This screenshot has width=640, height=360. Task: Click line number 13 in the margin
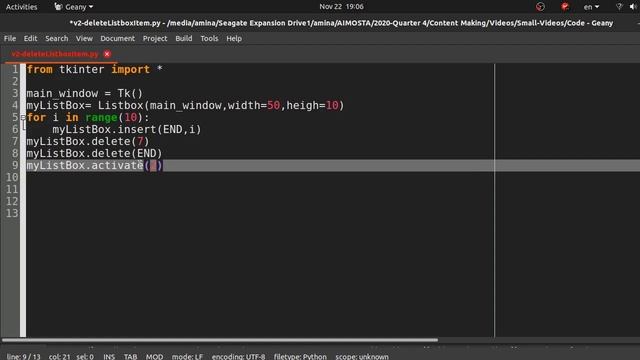[12, 213]
